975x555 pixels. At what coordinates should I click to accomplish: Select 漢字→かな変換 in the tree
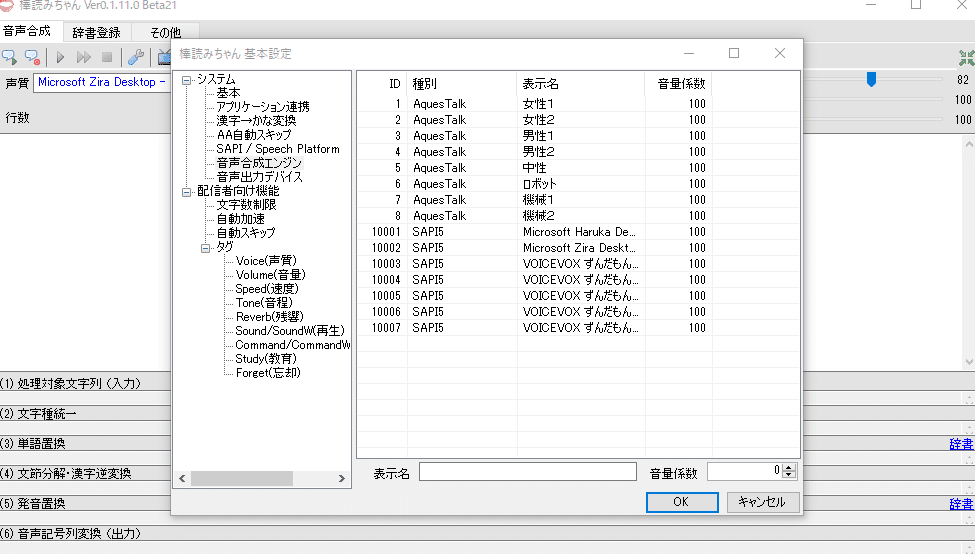(x=256, y=121)
